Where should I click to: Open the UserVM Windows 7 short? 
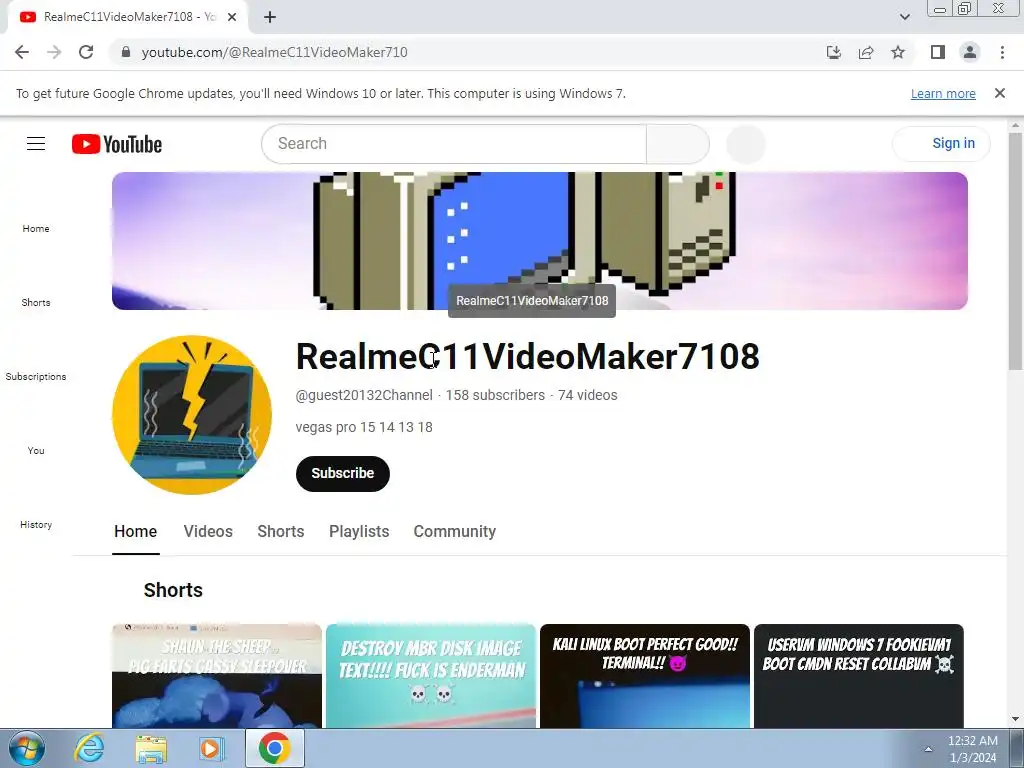[x=859, y=676]
